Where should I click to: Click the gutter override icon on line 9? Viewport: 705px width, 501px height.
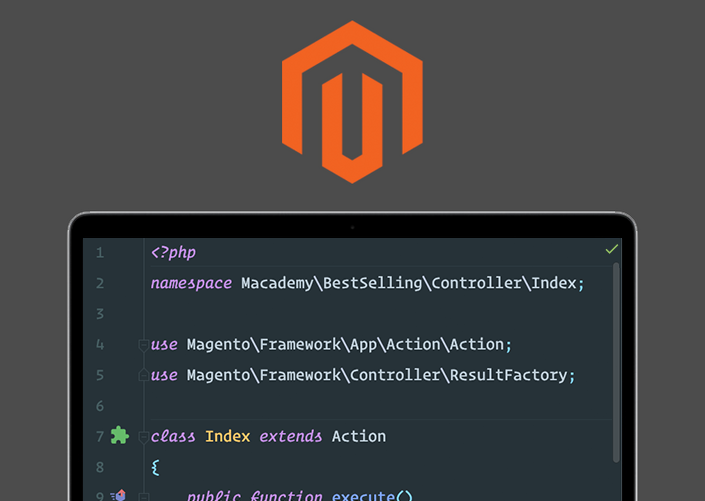[118, 495]
